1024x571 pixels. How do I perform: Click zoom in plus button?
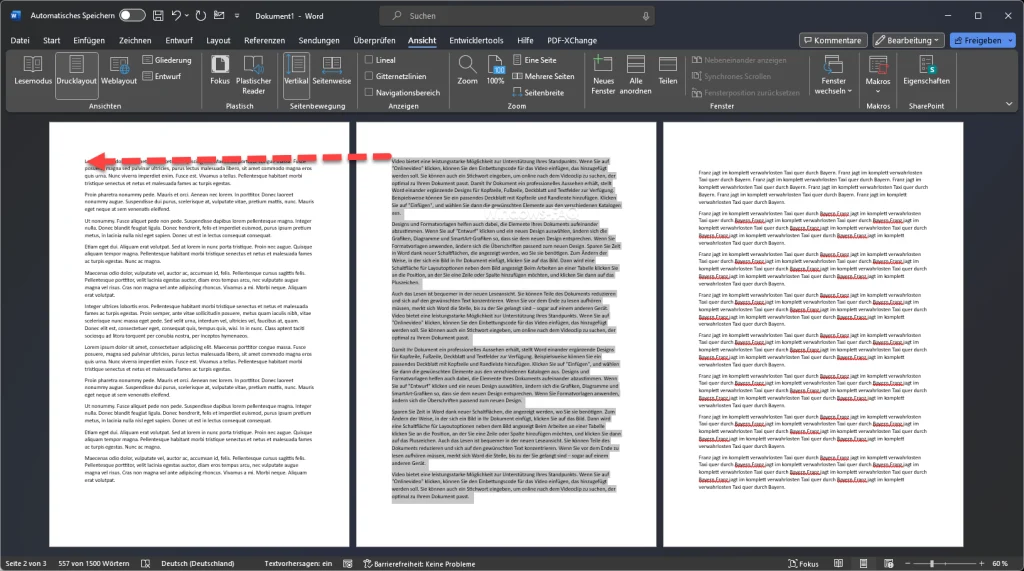(x=981, y=563)
